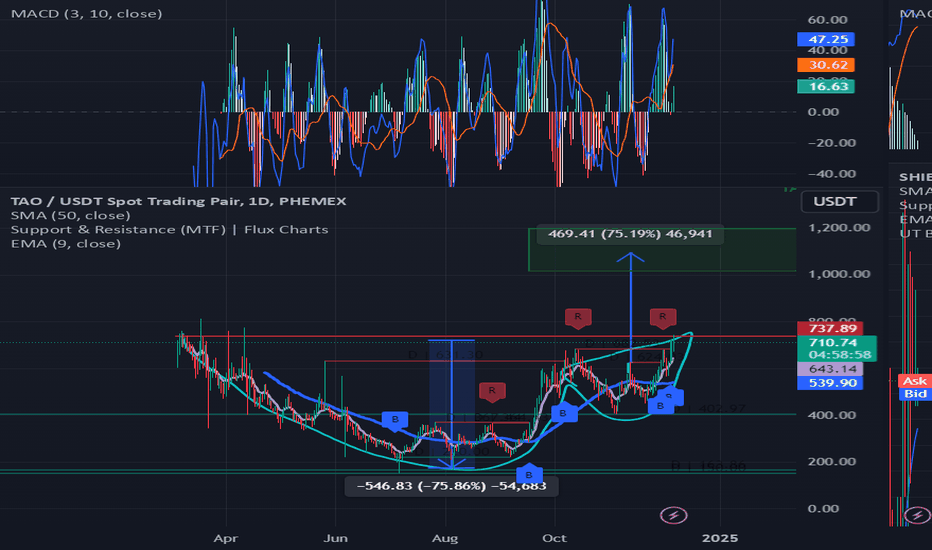Click 400.00 on the price axis
The height and width of the screenshot is (550, 932).
[x=832, y=415]
